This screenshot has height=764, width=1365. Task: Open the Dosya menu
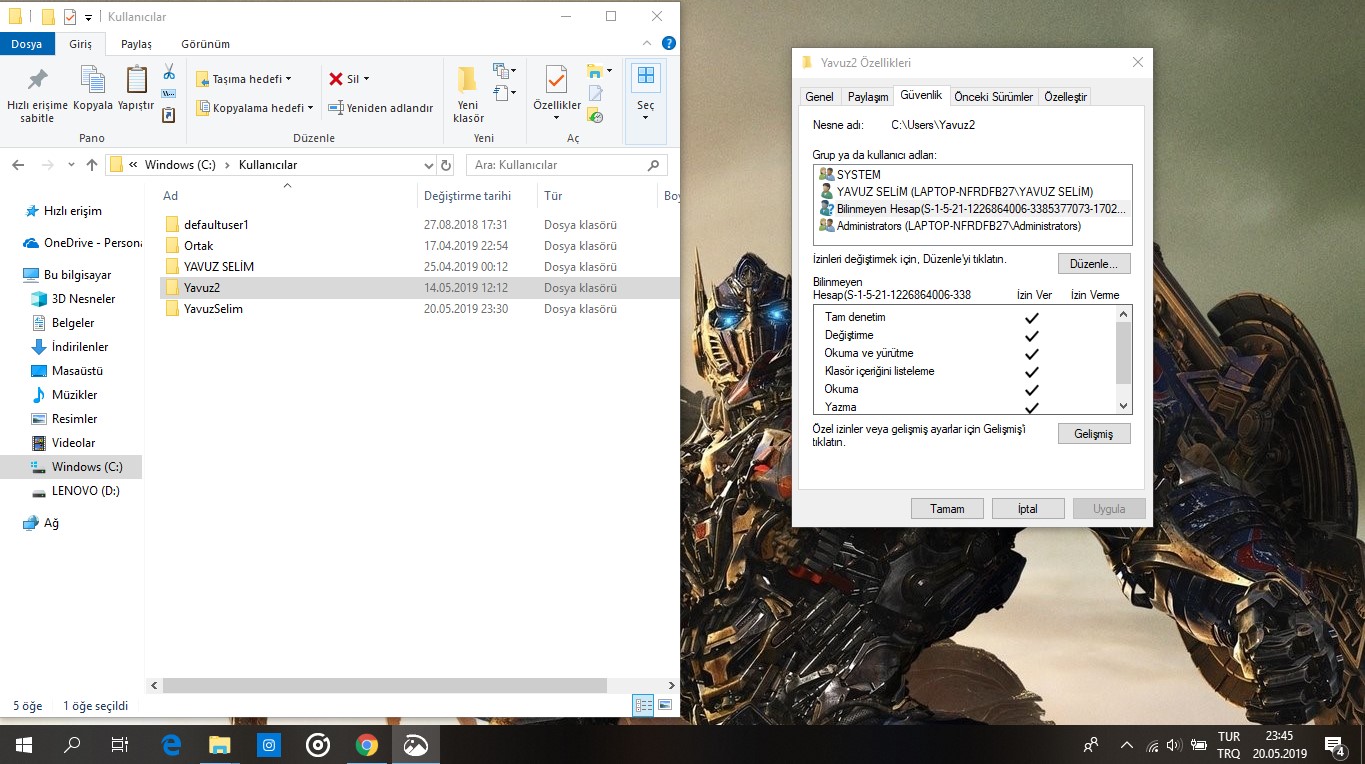tap(27, 44)
